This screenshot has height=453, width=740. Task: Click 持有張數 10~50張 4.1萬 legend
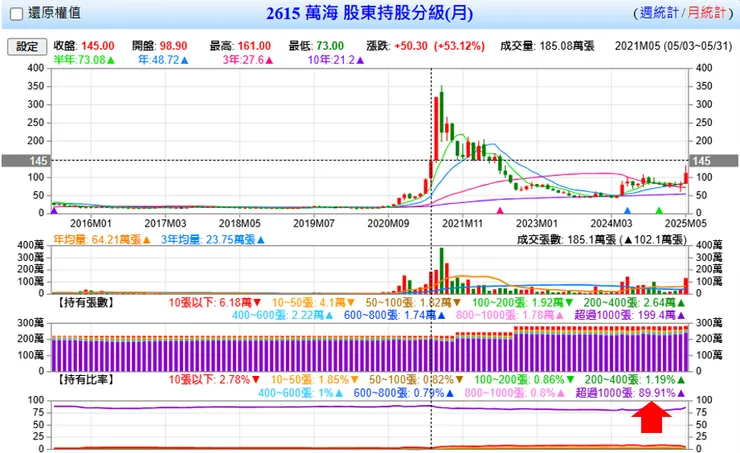(313, 302)
